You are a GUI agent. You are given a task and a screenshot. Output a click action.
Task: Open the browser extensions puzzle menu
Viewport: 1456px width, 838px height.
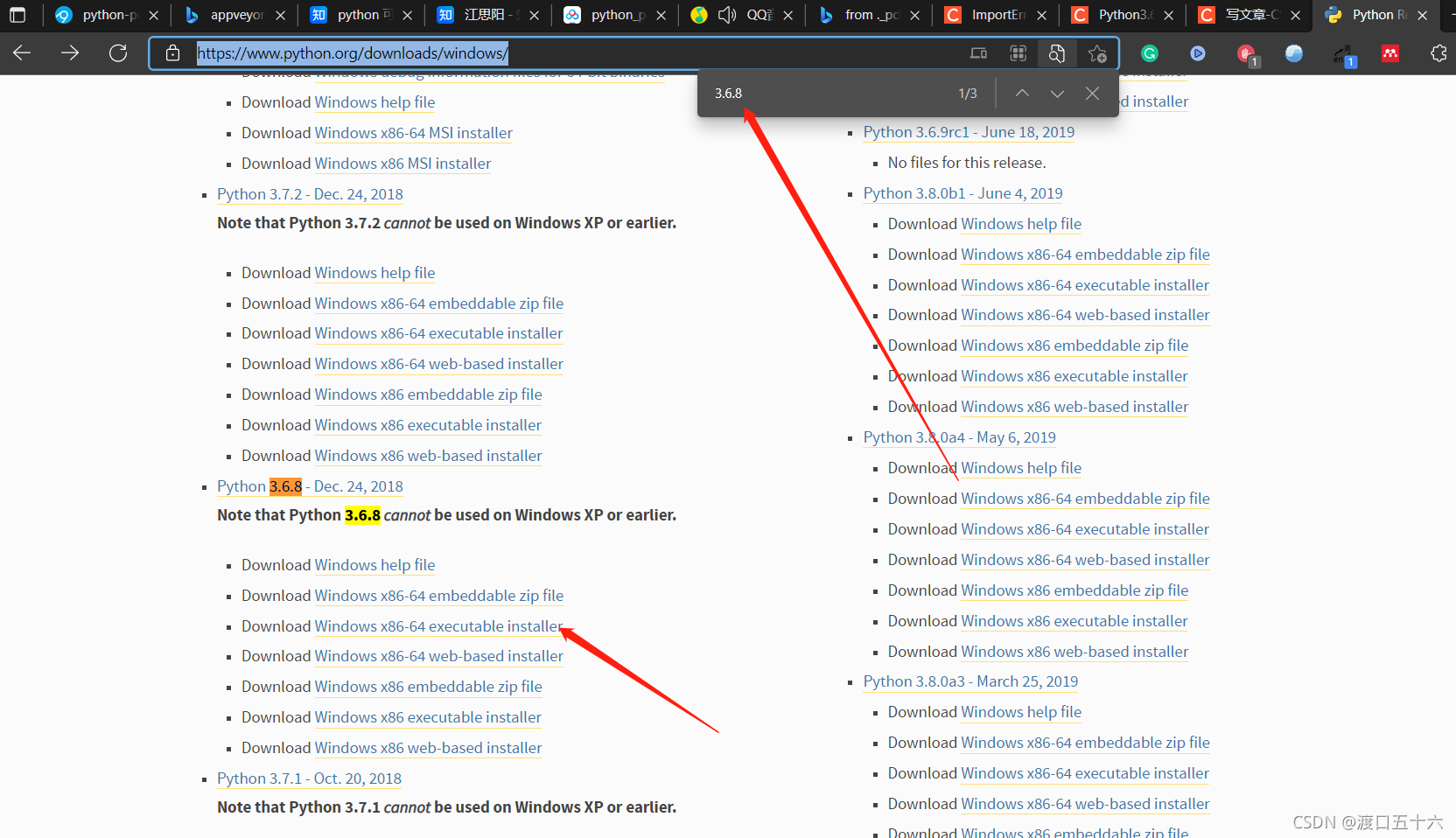click(x=1438, y=53)
